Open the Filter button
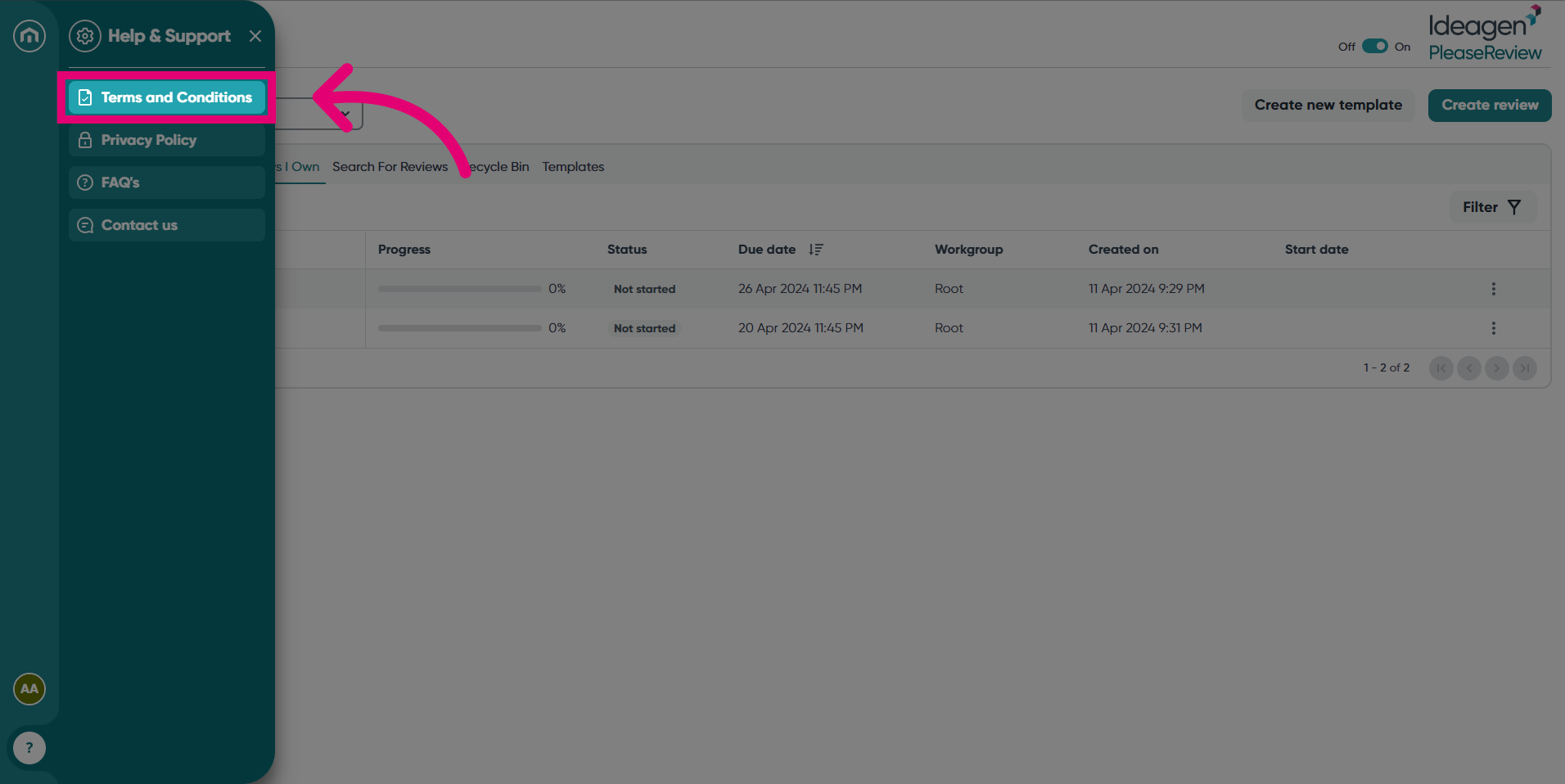The height and width of the screenshot is (784, 1565). (x=1493, y=207)
